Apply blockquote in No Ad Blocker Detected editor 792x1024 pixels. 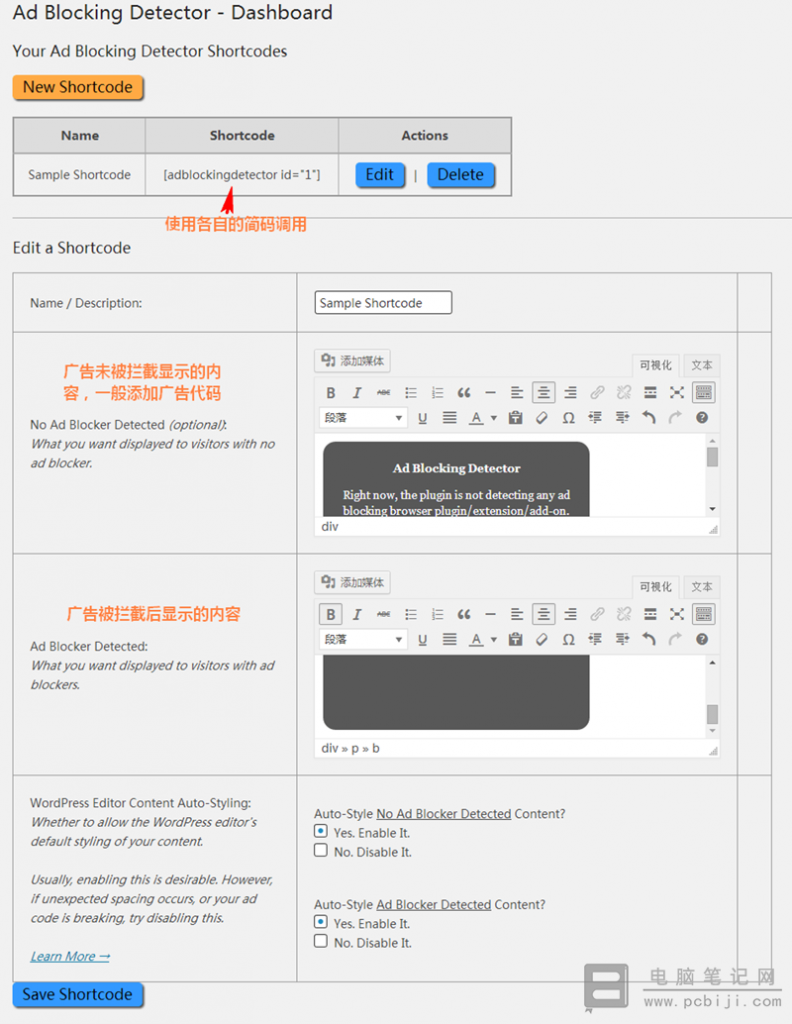coord(464,392)
